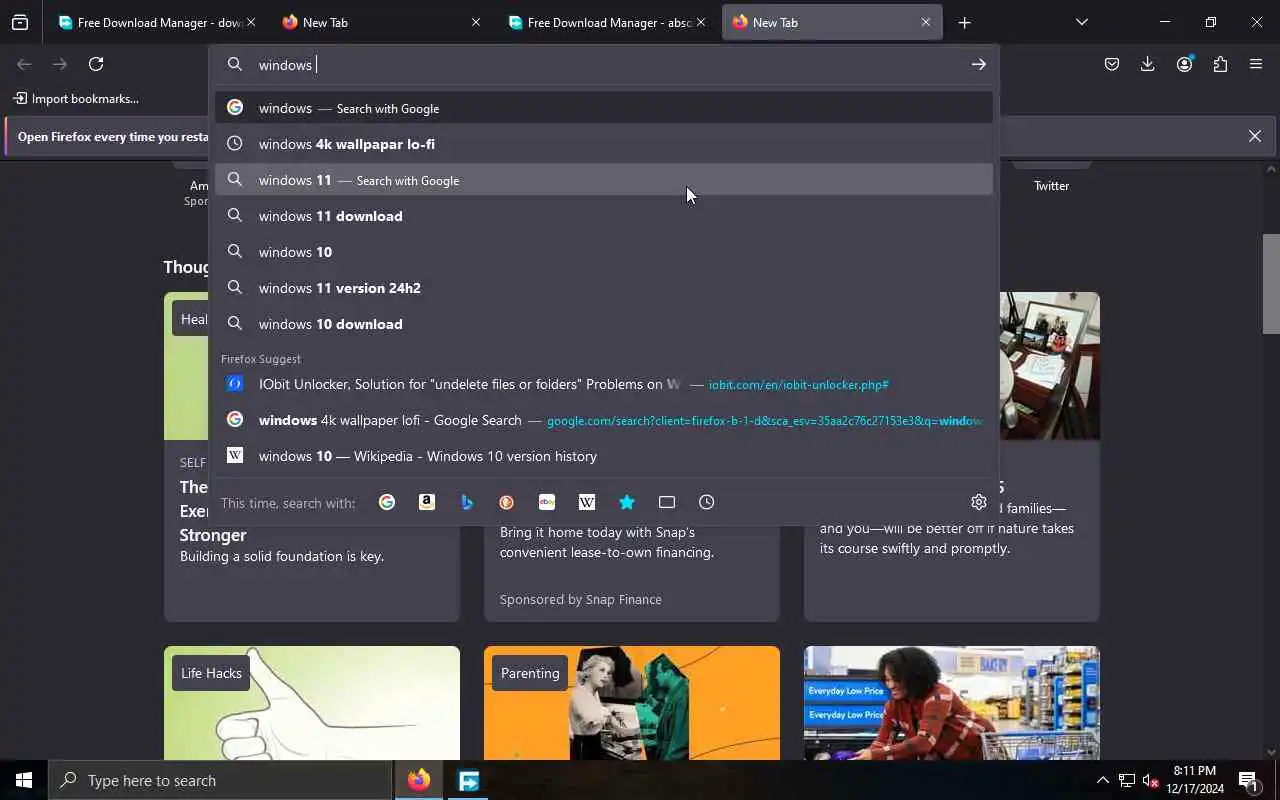Select 'windows — Search with Google' suggestion
1280x800 pixels.
click(x=604, y=108)
